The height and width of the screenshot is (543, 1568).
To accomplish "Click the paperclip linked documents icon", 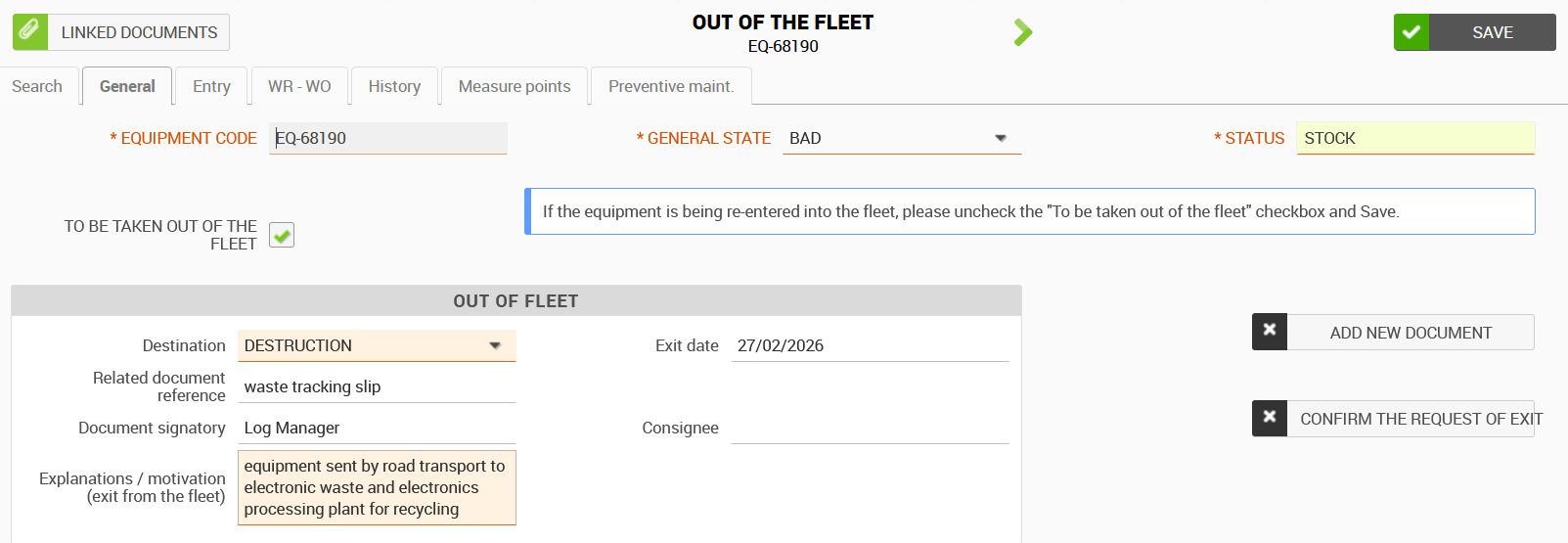I will pyautogui.click(x=29, y=31).
